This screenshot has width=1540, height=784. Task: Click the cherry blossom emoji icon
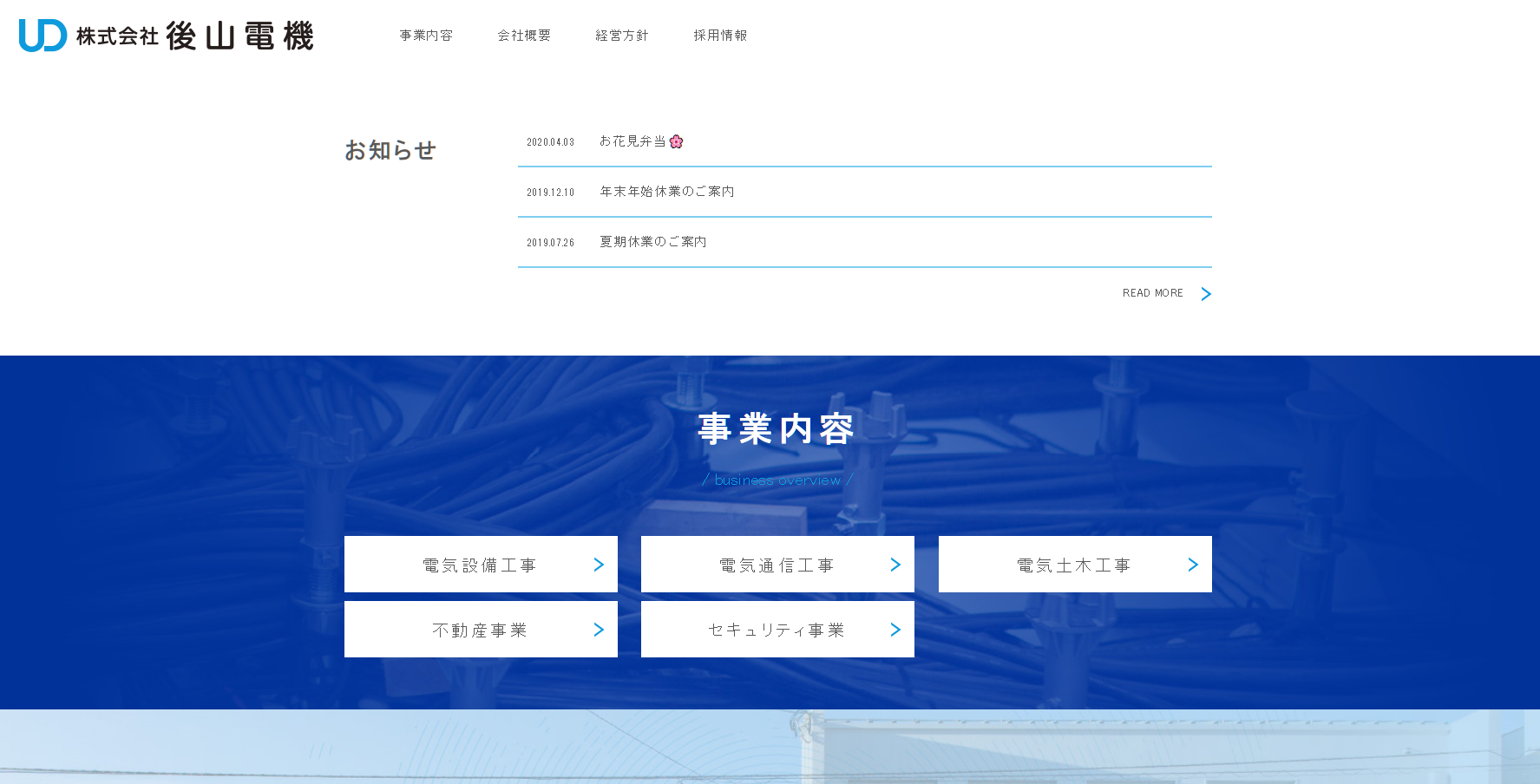677,141
